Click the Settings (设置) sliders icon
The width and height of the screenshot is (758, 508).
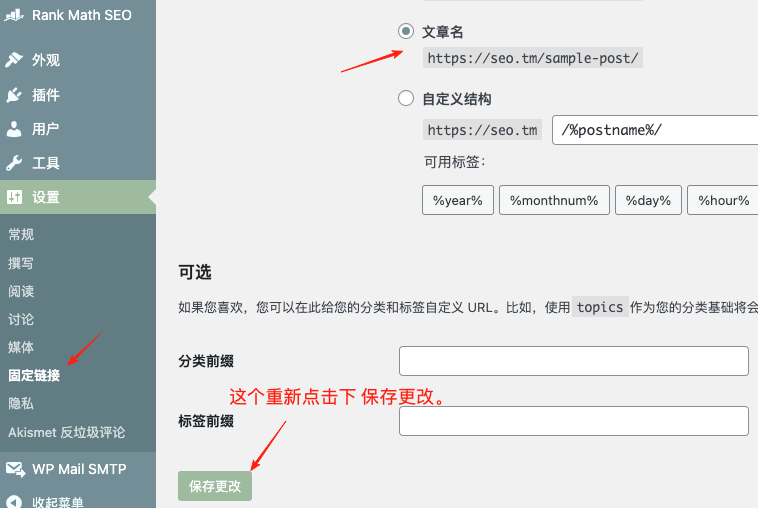click(14, 197)
